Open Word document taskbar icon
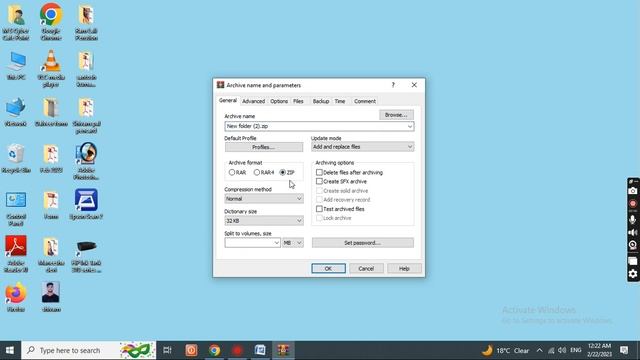The width and height of the screenshot is (640, 360). (260, 350)
